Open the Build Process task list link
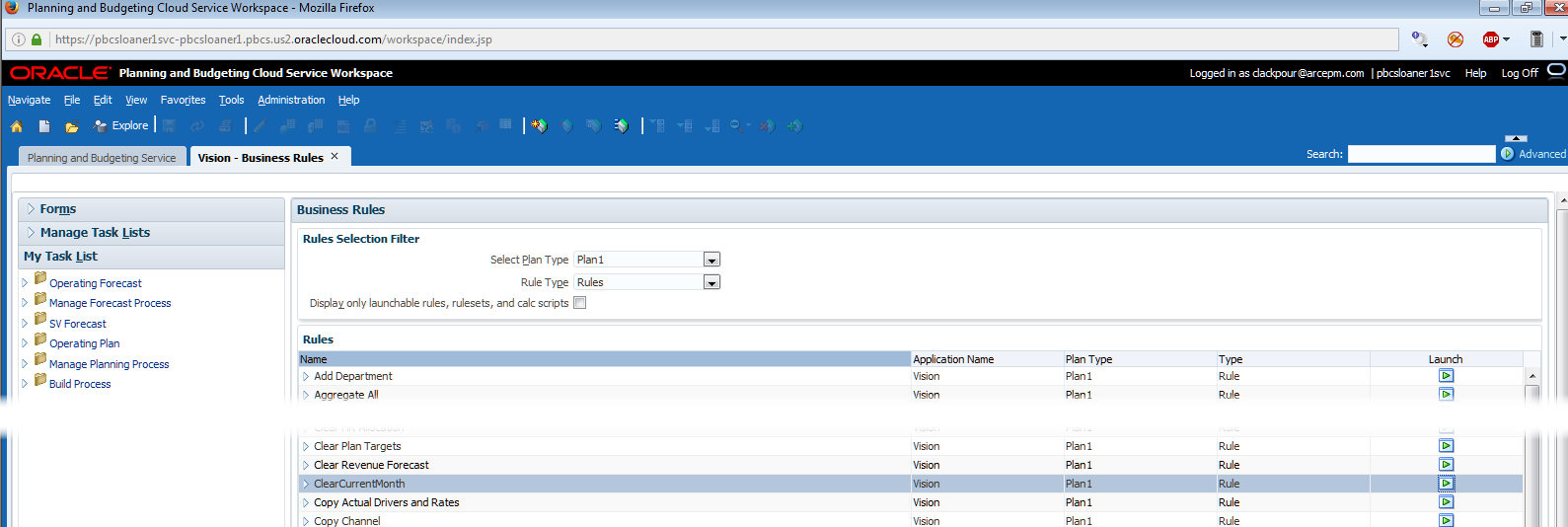 point(80,384)
